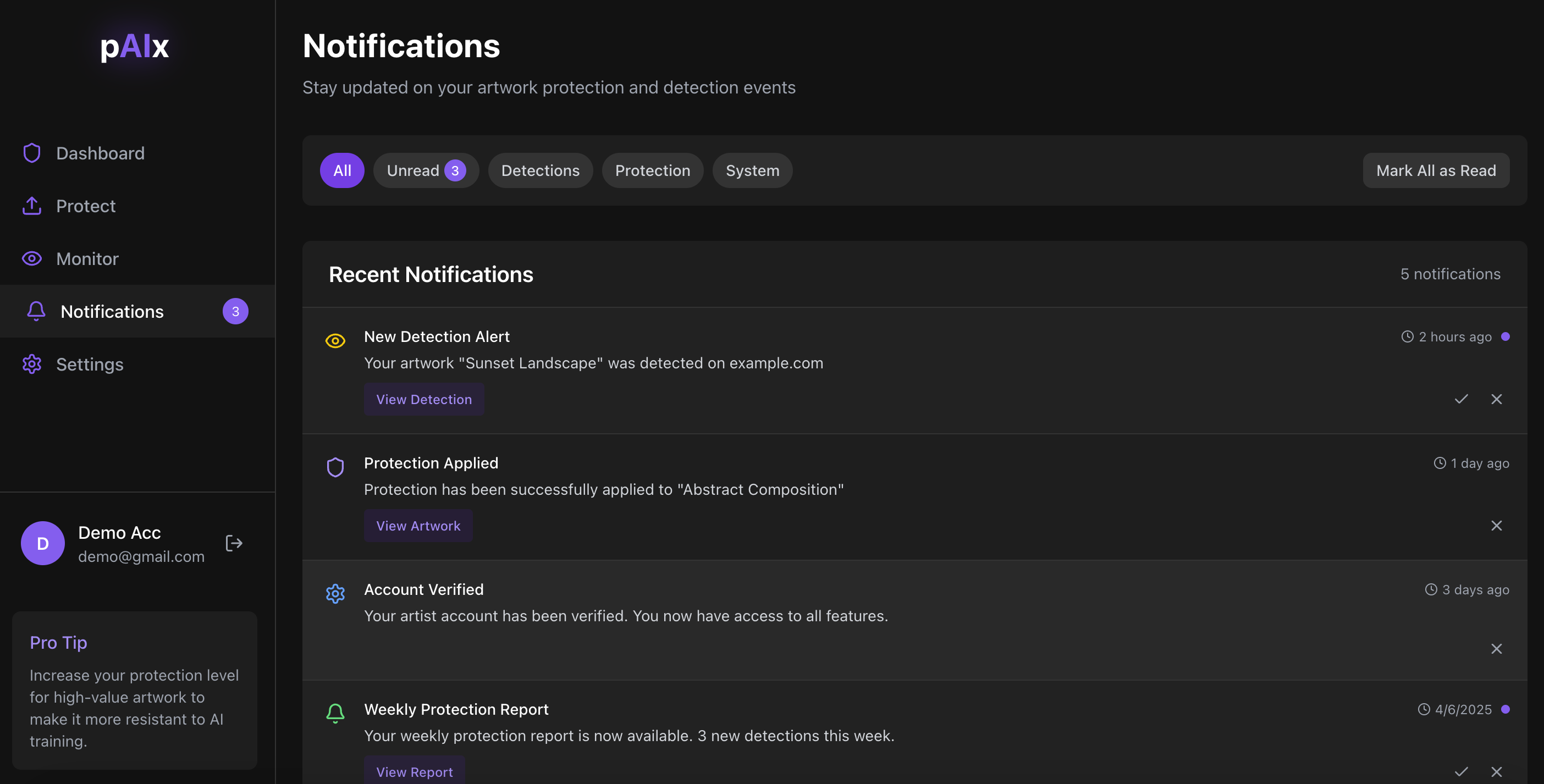Click Mark All as Read button
The height and width of the screenshot is (784, 1544).
tap(1436, 171)
